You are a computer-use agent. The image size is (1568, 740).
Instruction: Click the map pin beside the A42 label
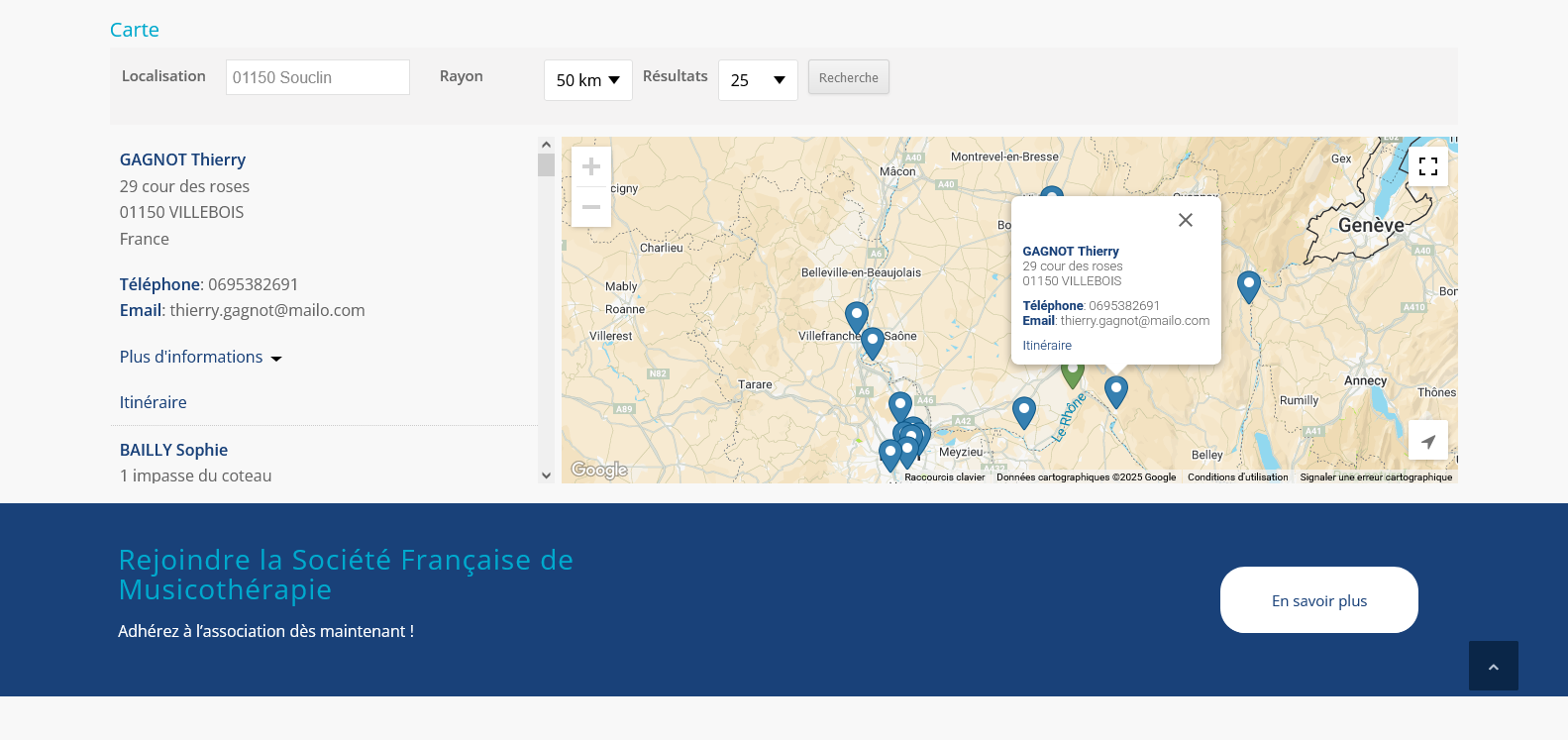point(1024,413)
